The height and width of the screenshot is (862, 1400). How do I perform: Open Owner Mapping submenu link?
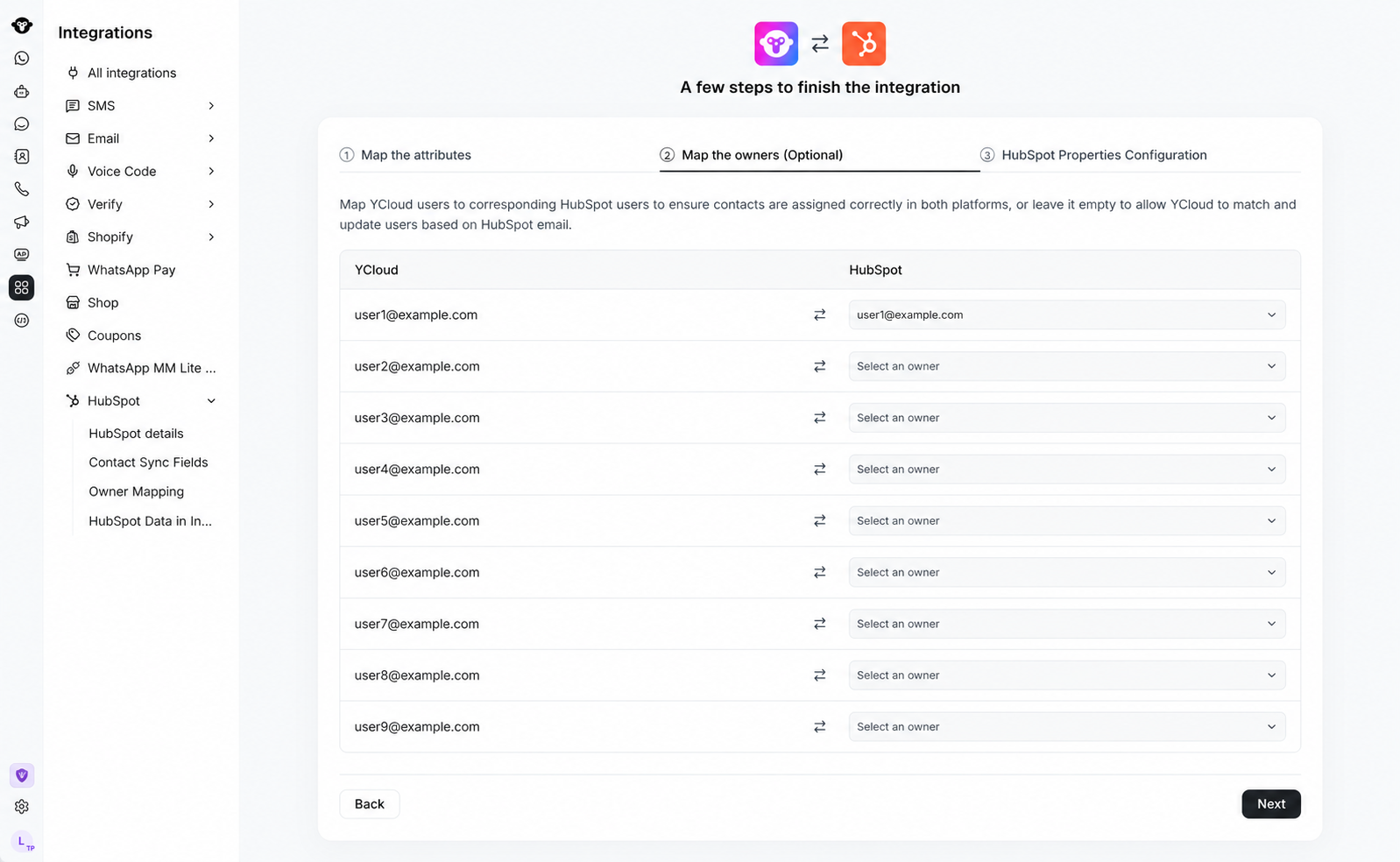pyautogui.click(x=137, y=492)
